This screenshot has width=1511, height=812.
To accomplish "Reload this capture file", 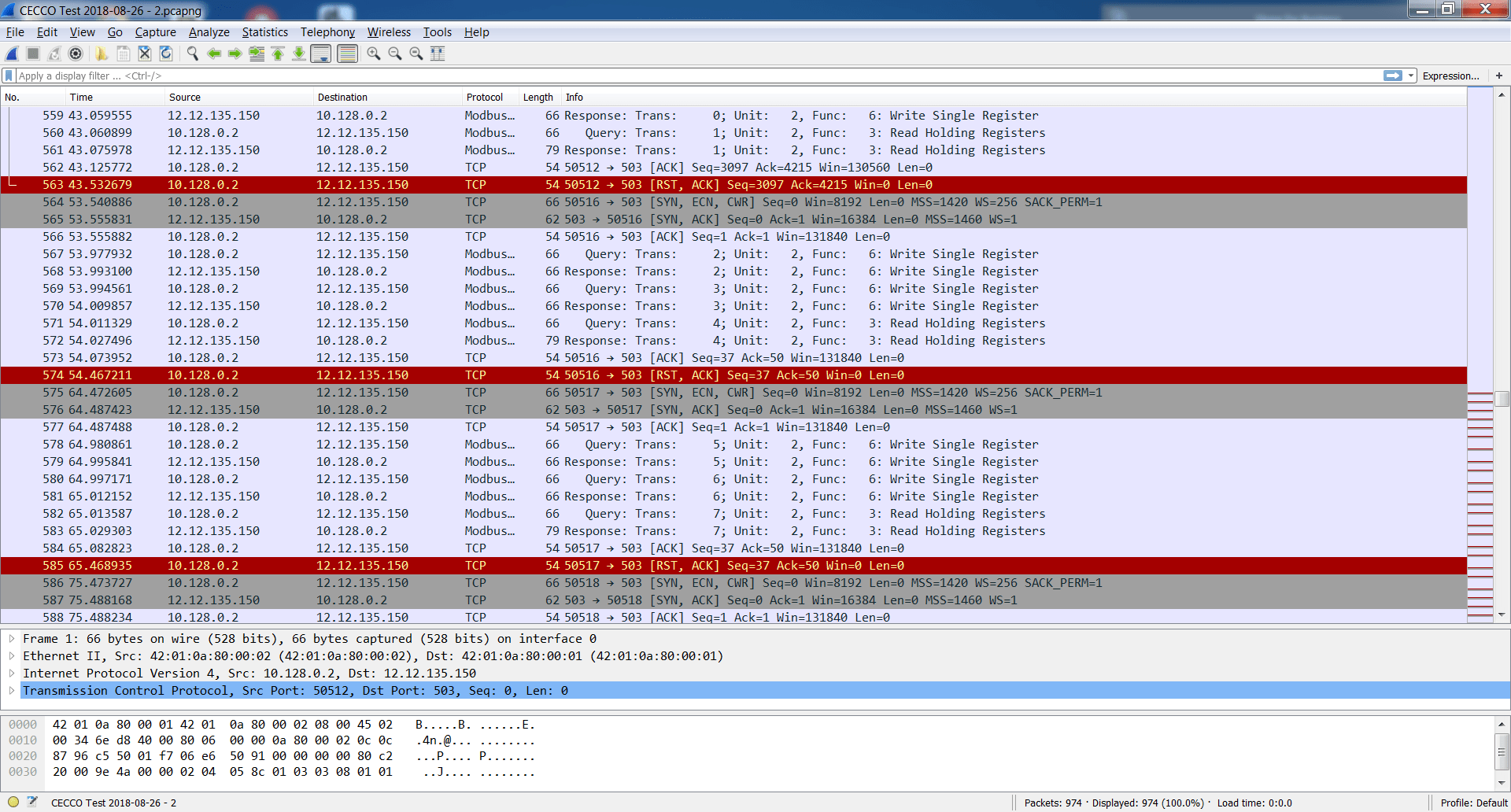I will tap(166, 54).
